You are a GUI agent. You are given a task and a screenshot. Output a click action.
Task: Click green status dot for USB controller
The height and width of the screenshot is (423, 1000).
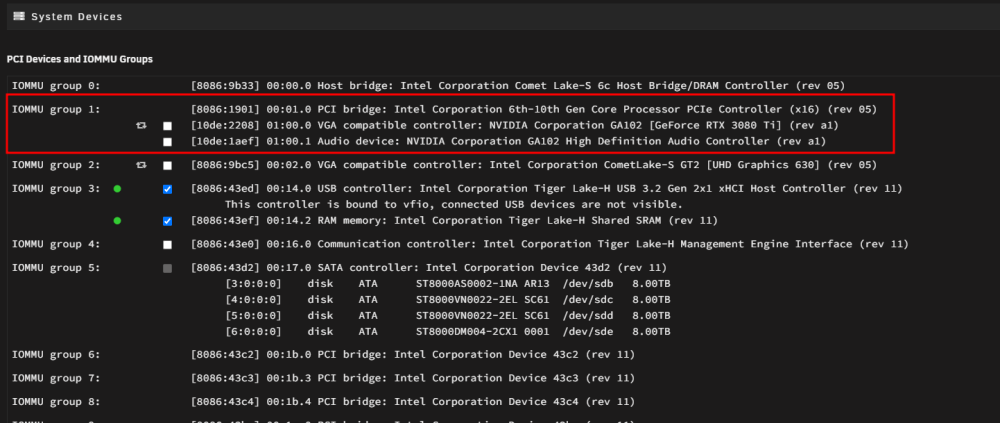click(x=117, y=189)
